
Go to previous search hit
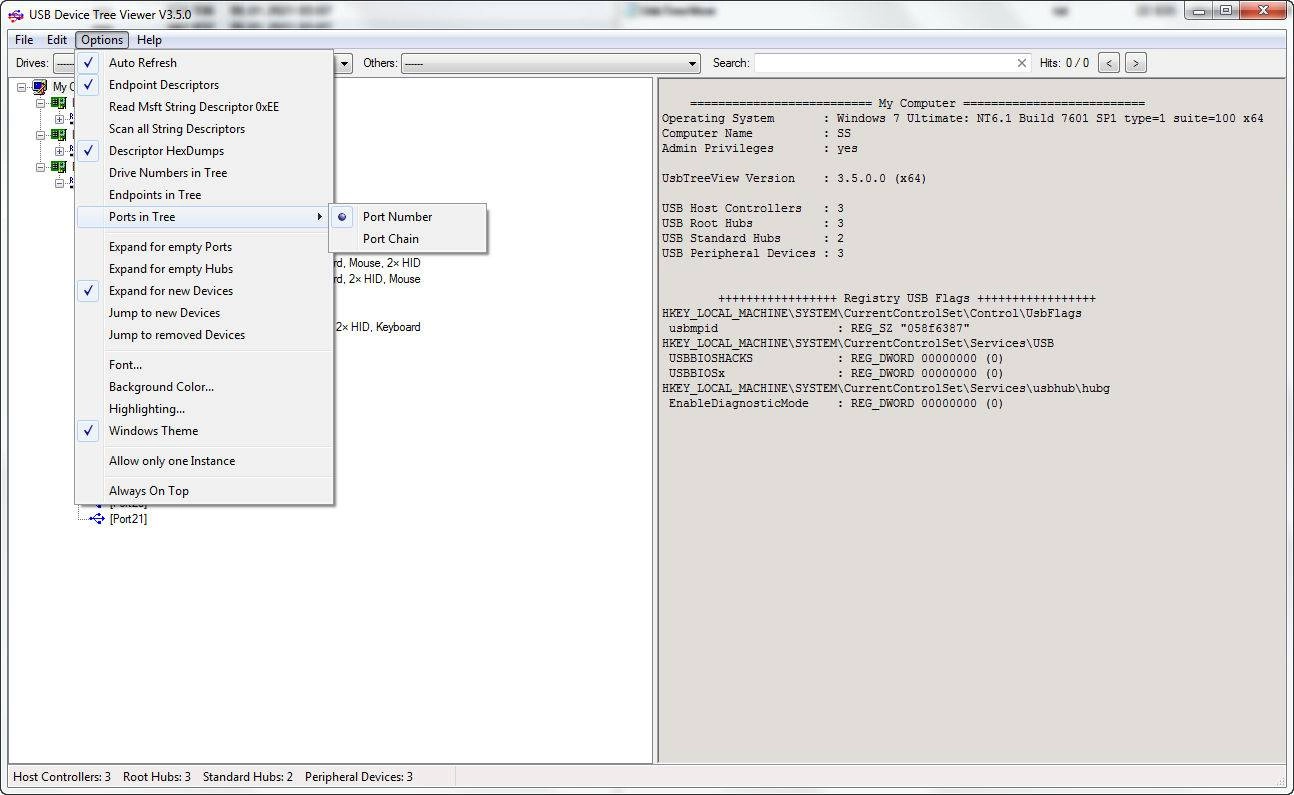click(x=1108, y=63)
